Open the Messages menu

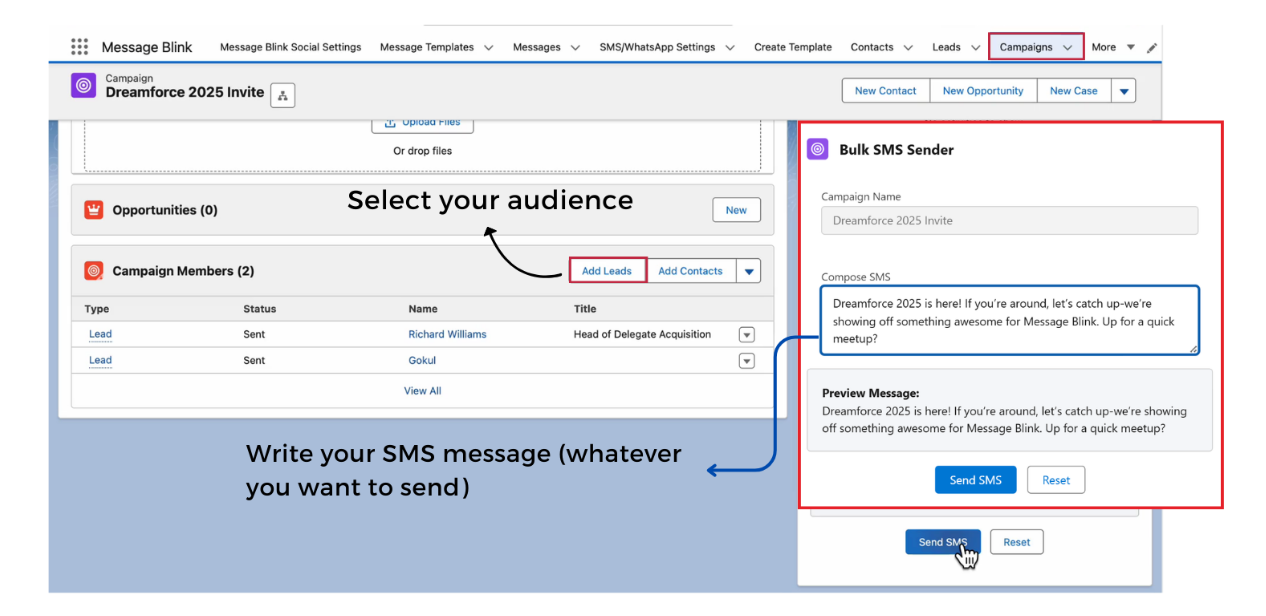[545, 46]
